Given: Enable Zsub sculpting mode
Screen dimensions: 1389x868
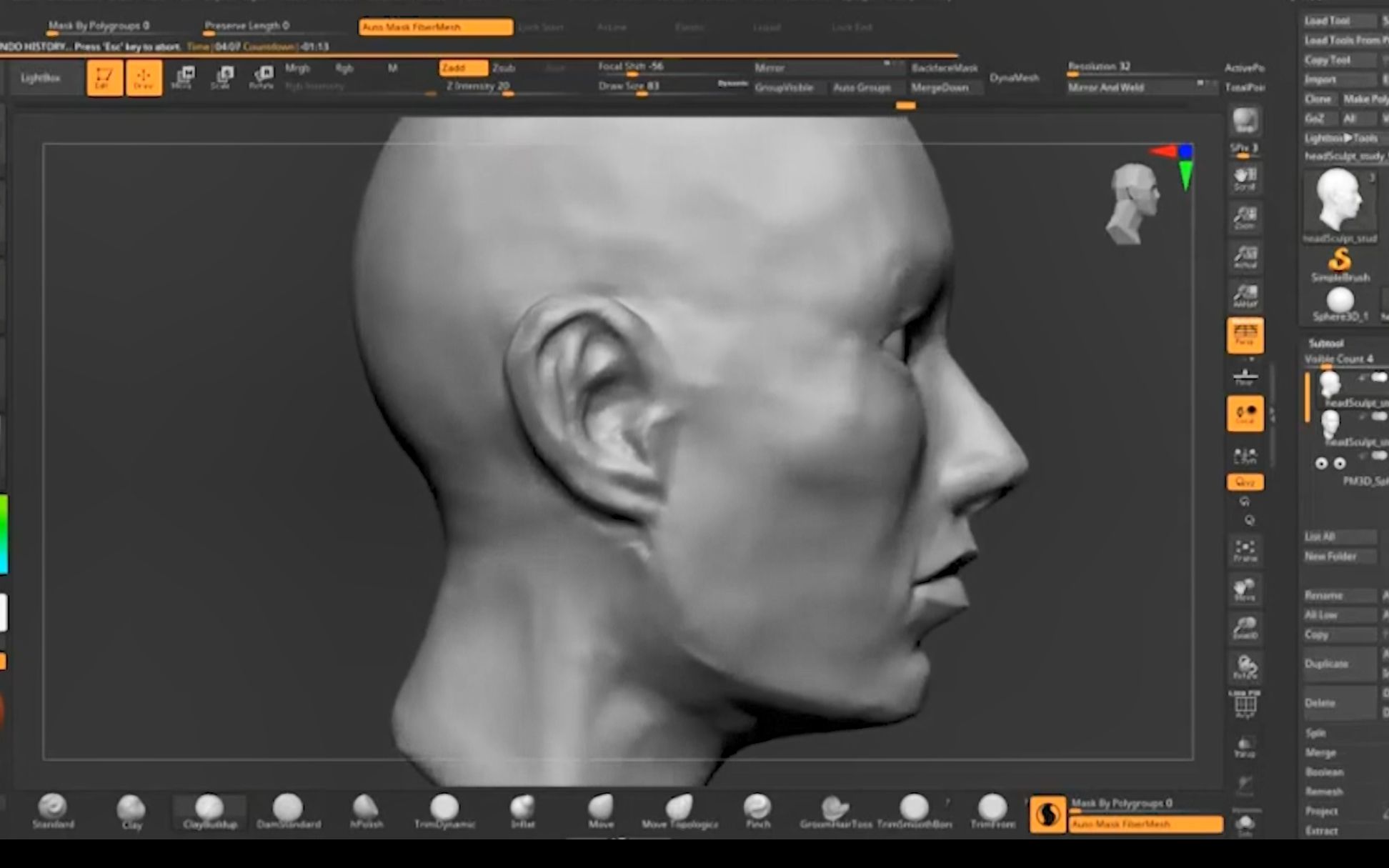Looking at the screenshot, I should pos(504,68).
